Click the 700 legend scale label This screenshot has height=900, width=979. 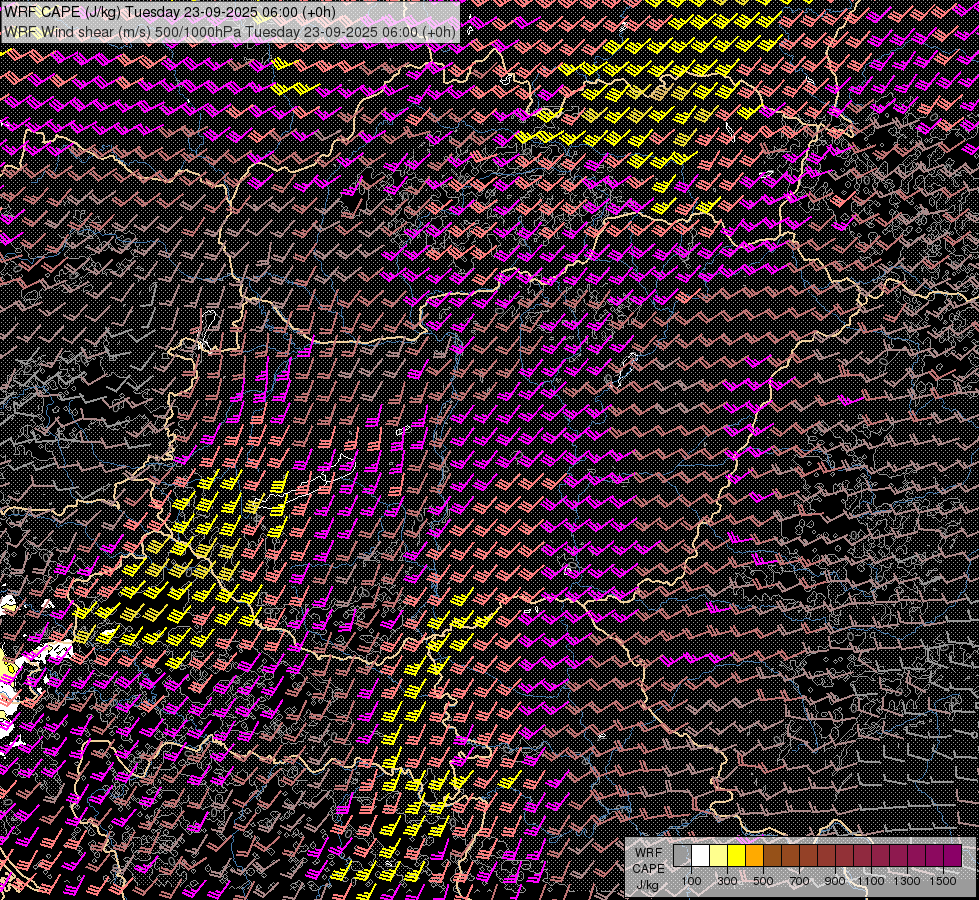pyautogui.click(x=799, y=881)
